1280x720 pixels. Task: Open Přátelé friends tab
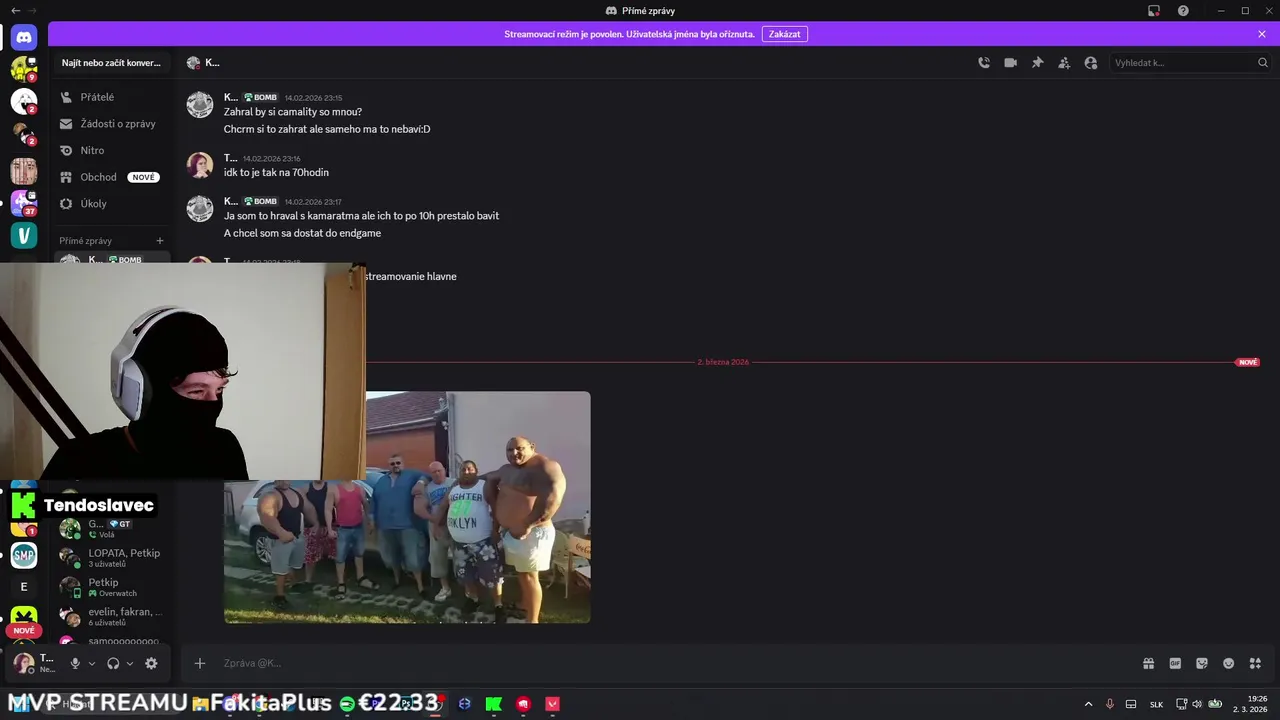[110, 97]
